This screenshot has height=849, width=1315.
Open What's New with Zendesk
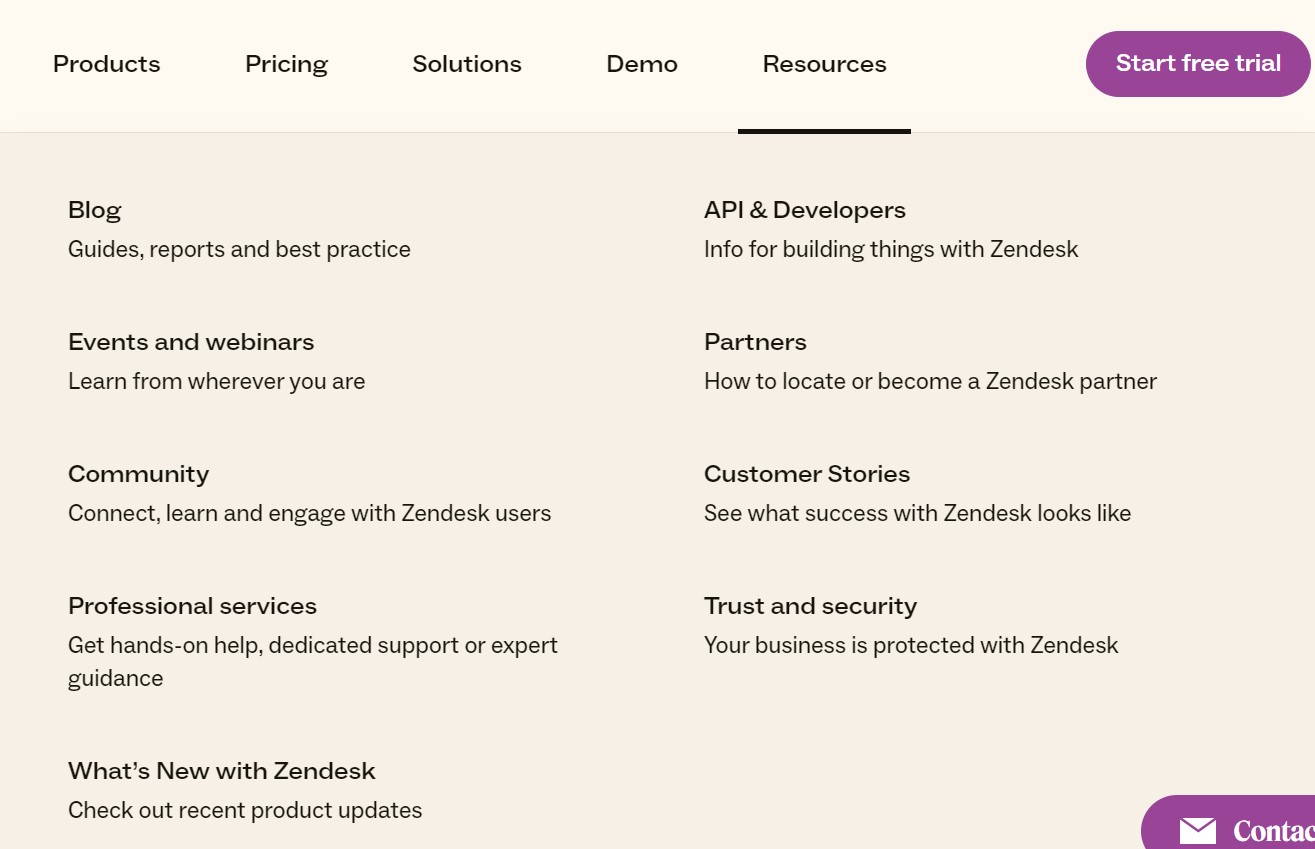click(x=222, y=771)
